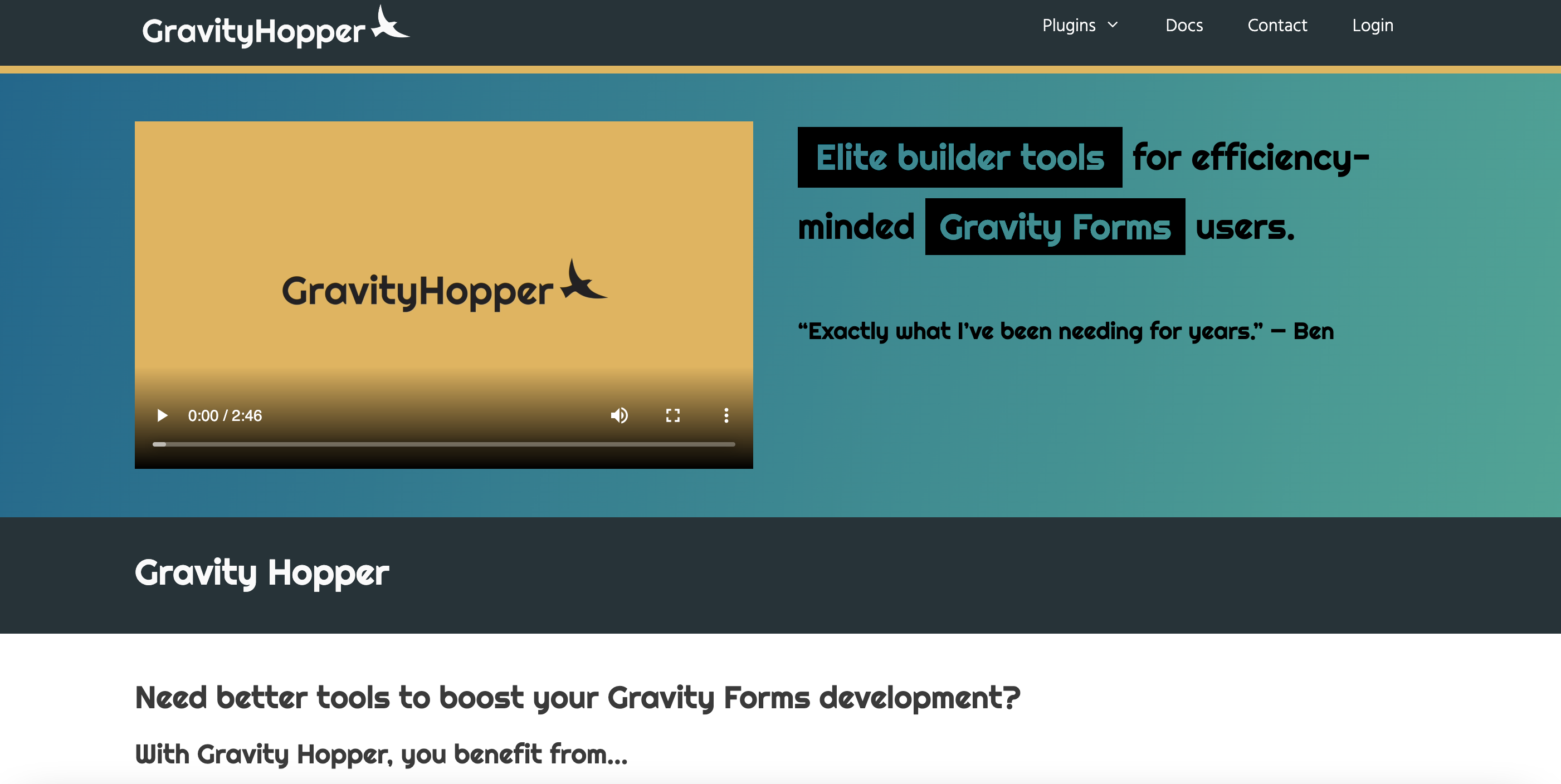
Task: Click the play triangle in the video controls
Action: pyautogui.click(x=161, y=415)
